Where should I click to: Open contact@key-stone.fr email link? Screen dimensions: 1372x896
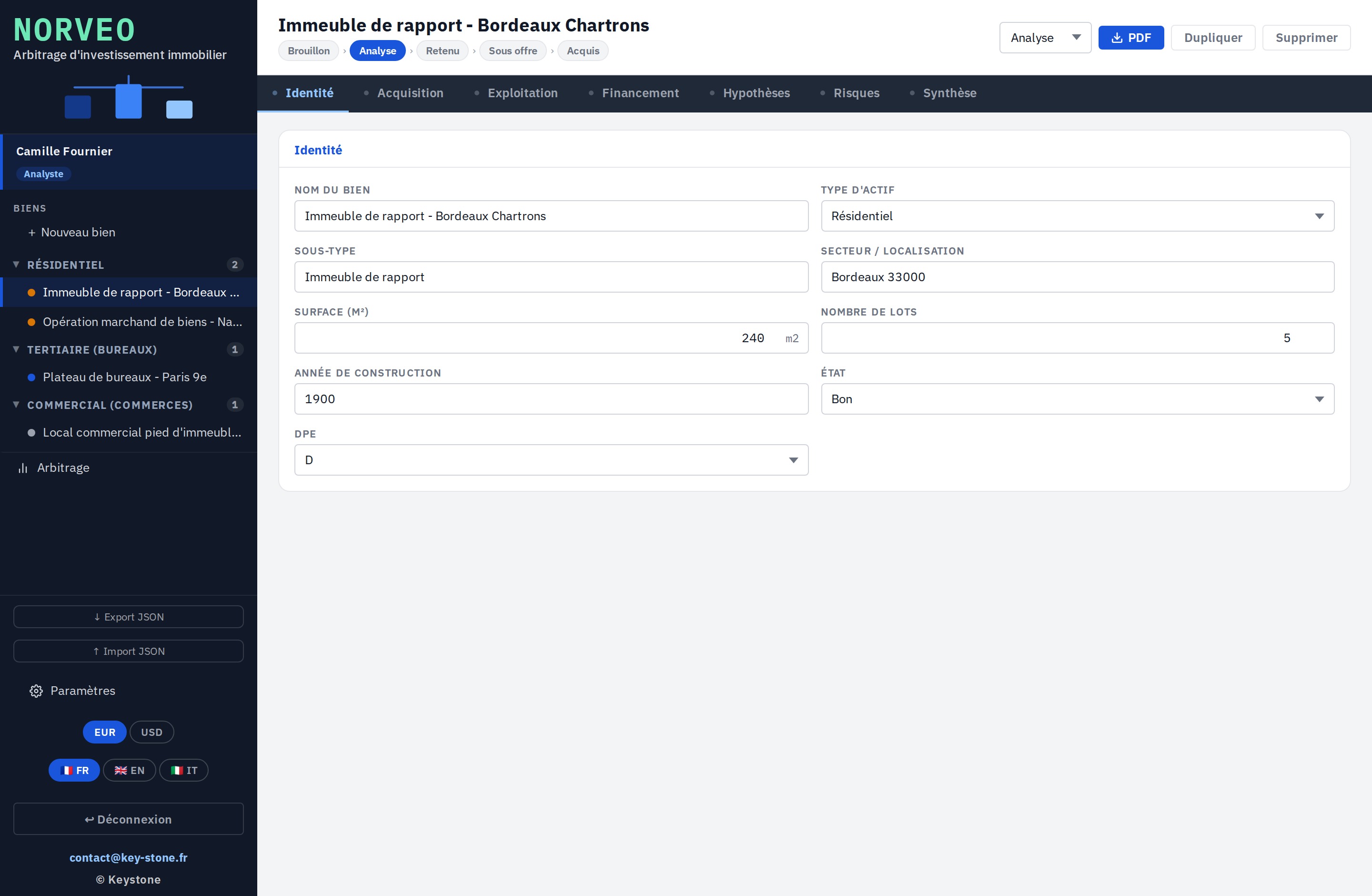[x=129, y=857]
